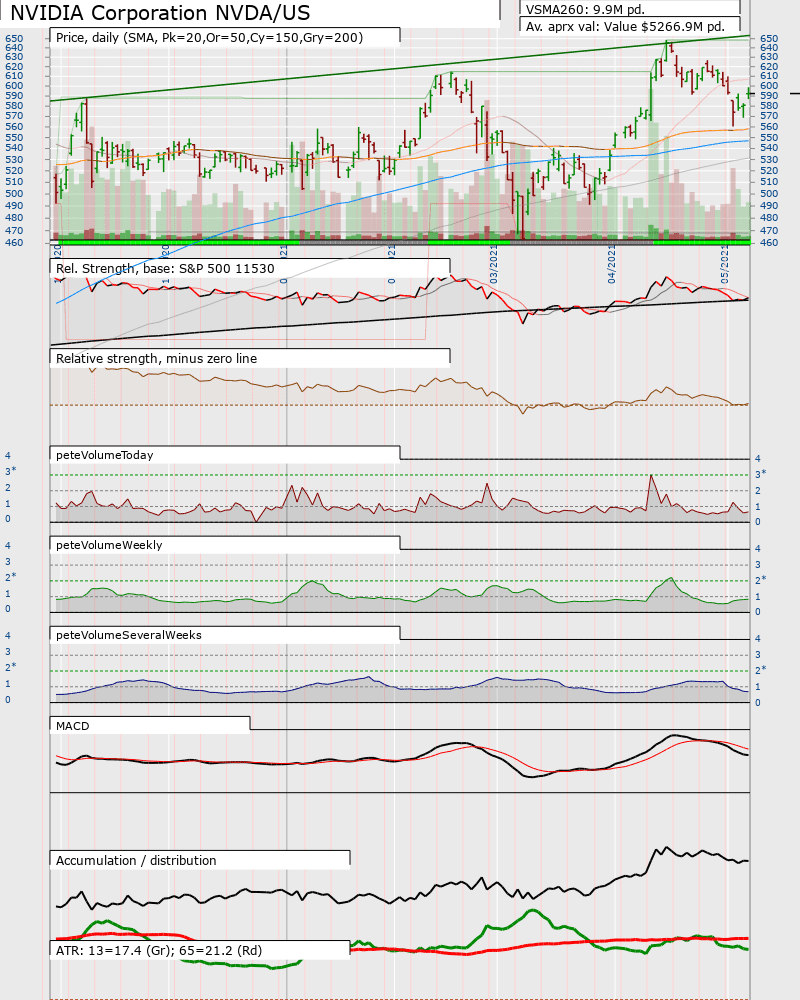Click the ATR: 13=17.4 (Gr); 65=21.2 (Rd) label
The image size is (800, 1000).
(159, 950)
